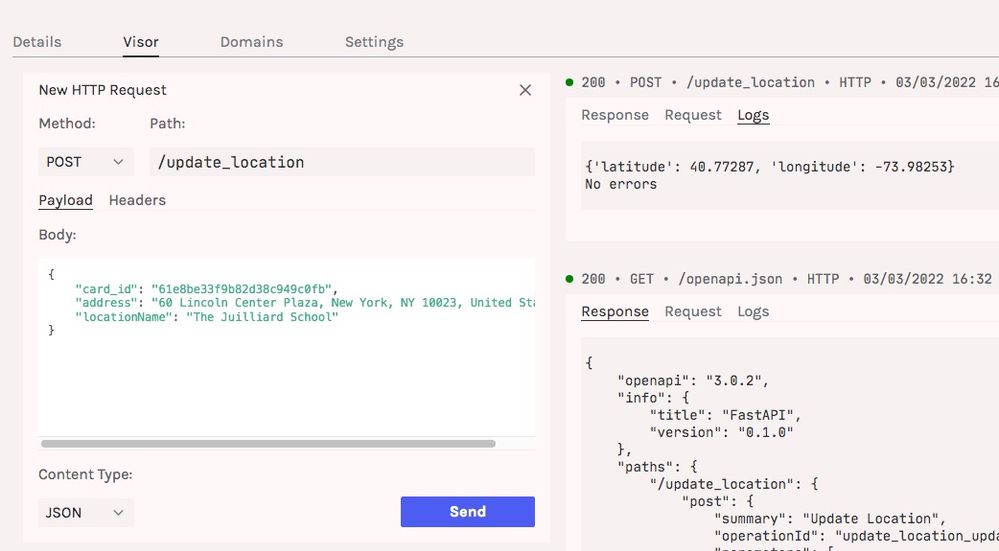Click inside the JSON body editor
Screen dimensions: 999x551
click(x=287, y=347)
